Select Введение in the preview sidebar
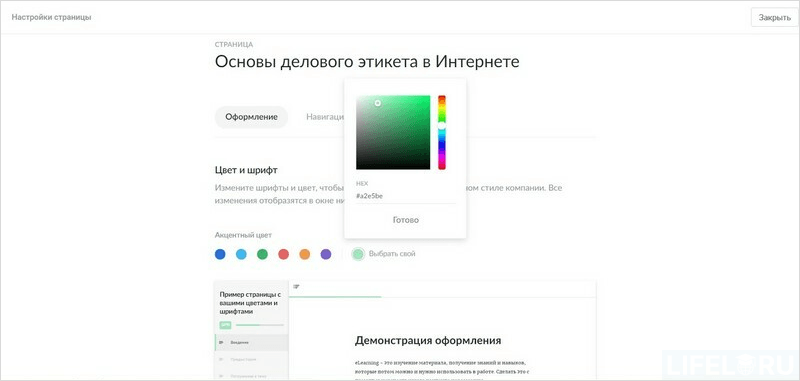The width and height of the screenshot is (800, 381). (252, 342)
